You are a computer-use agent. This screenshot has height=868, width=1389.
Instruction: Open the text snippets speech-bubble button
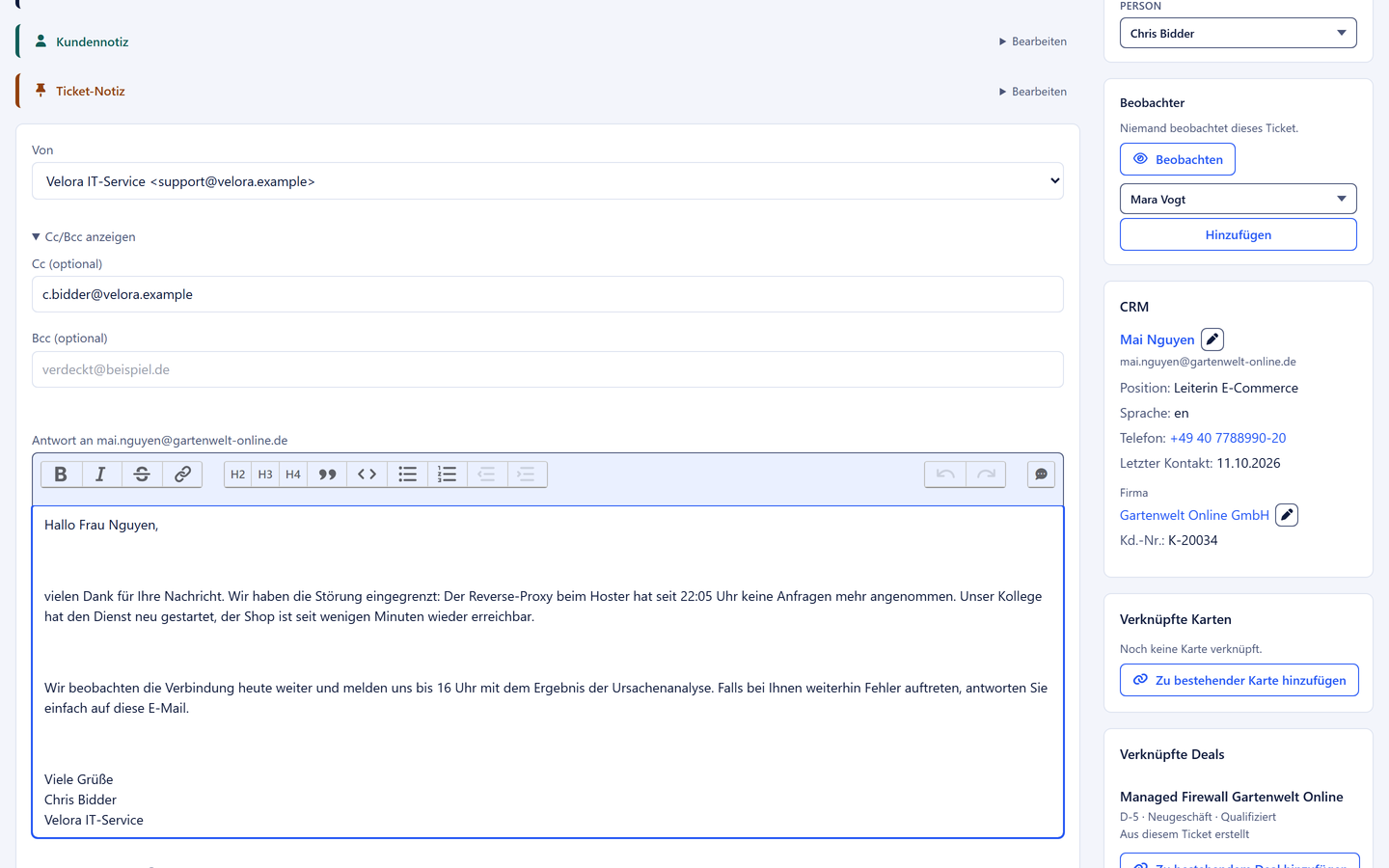(1042, 475)
